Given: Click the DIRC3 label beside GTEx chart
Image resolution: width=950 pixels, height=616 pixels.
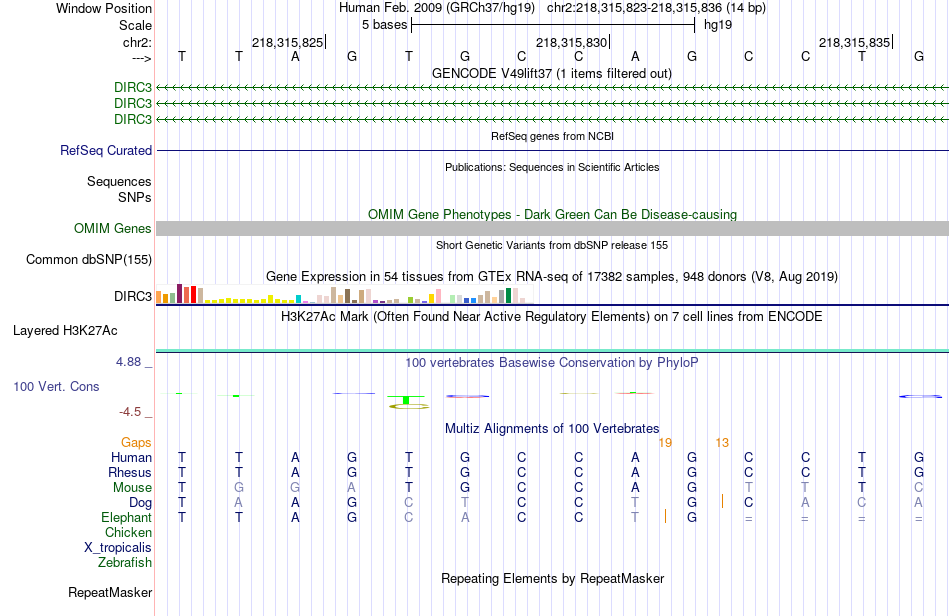Looking at the screenshot, I should coord(133,297).
